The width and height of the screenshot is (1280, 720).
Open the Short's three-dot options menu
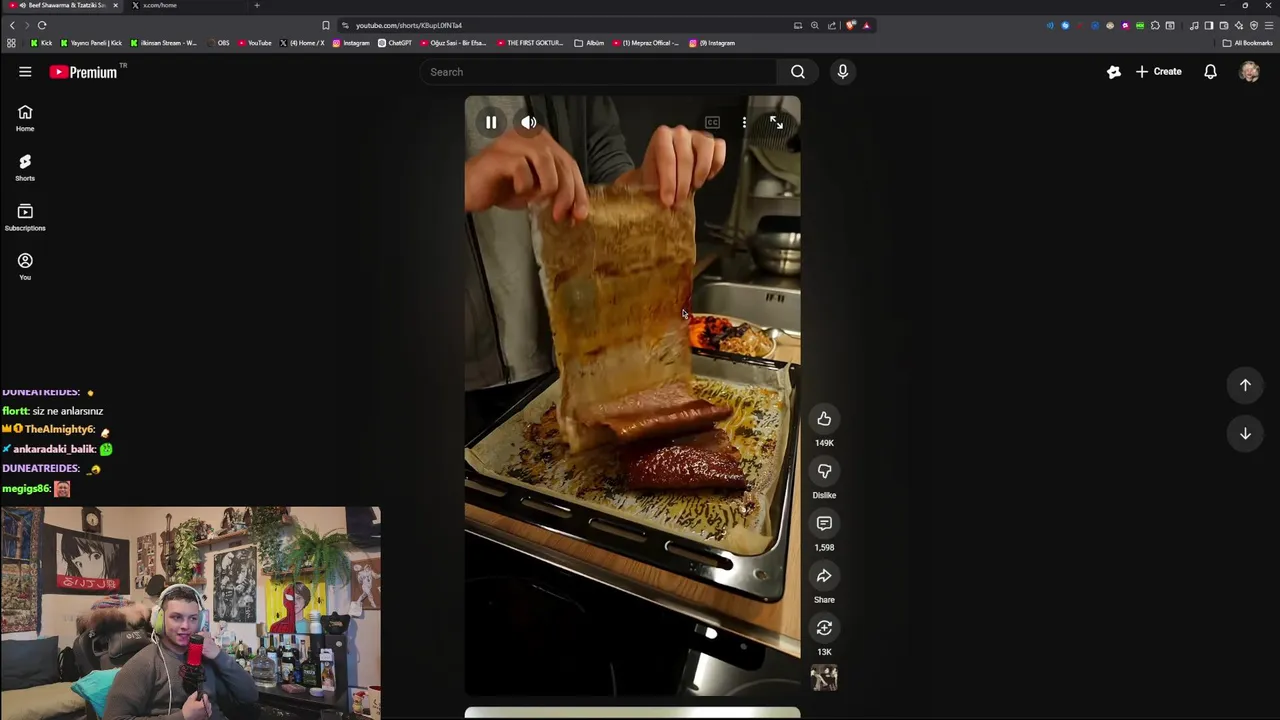coord(744,123)
